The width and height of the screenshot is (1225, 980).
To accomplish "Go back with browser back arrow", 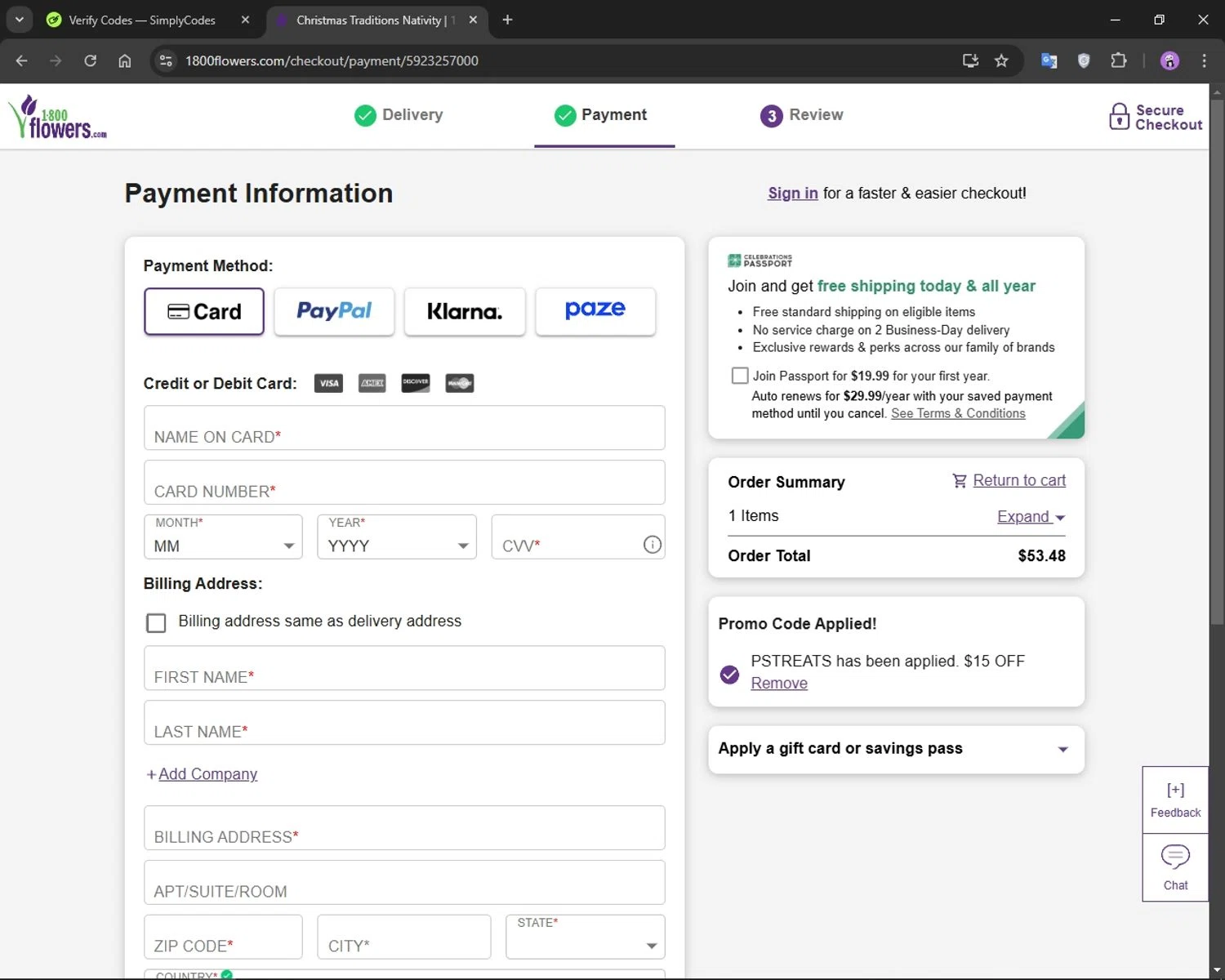I will coord(22,60).
